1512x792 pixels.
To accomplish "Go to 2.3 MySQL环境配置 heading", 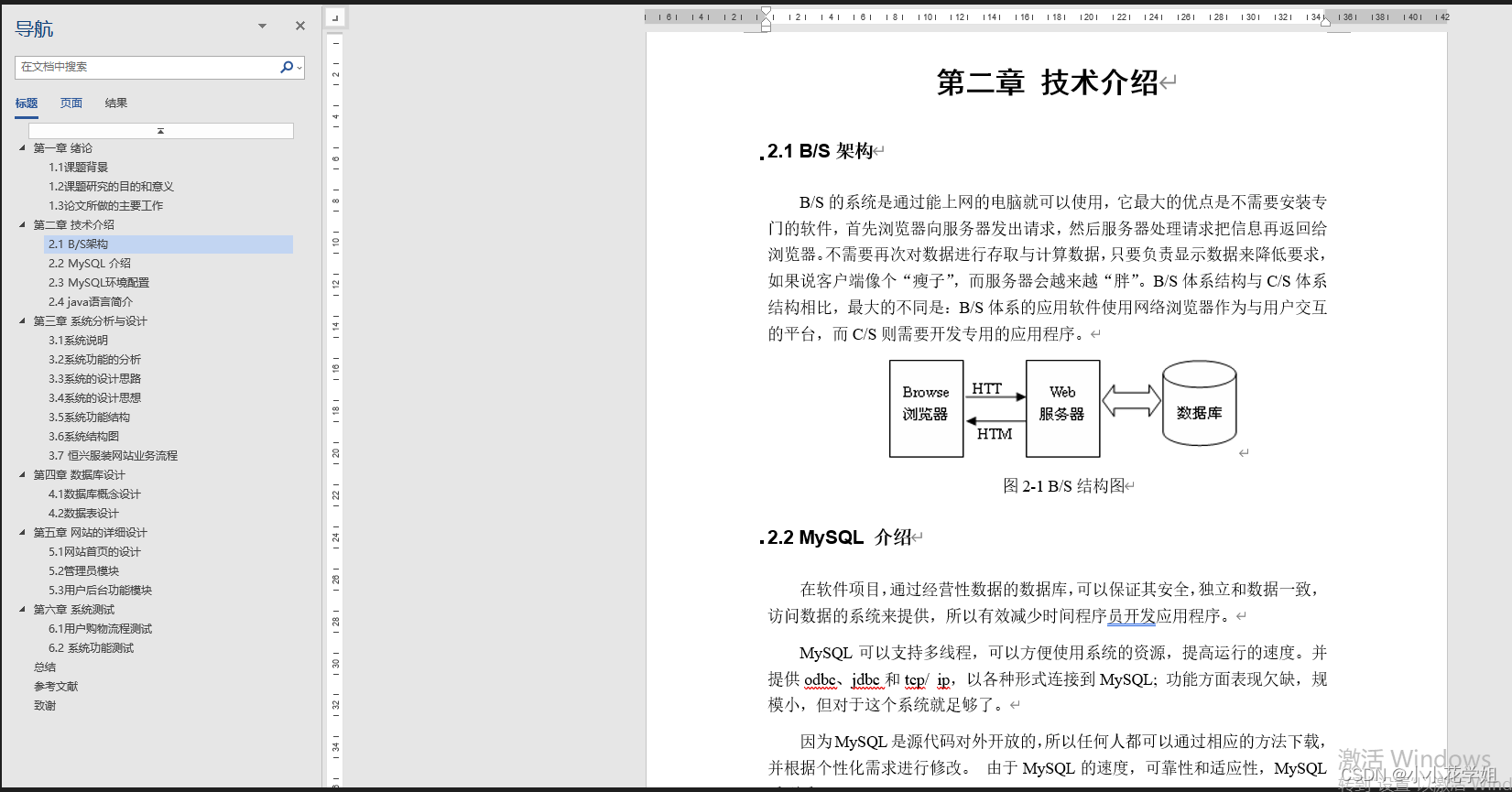I will pyautogui.click(x=99, y=283).
